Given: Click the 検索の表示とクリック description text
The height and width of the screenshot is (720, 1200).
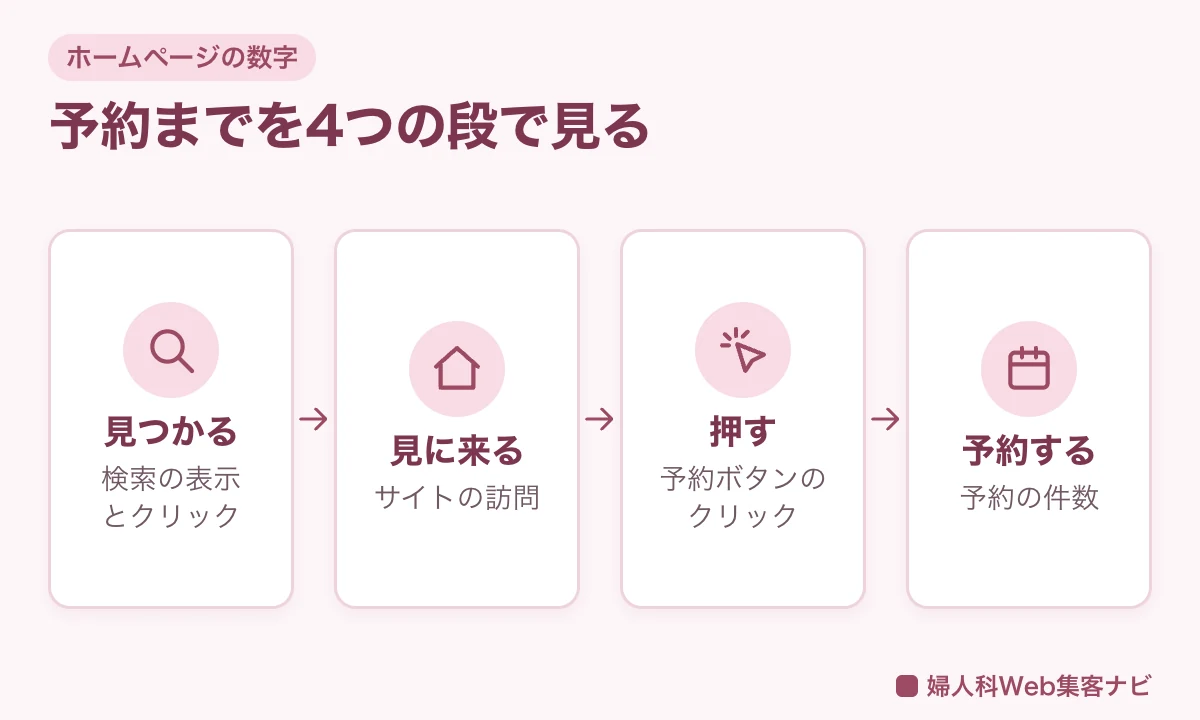Looking at the screenshot, I should [x=171, y=497].
